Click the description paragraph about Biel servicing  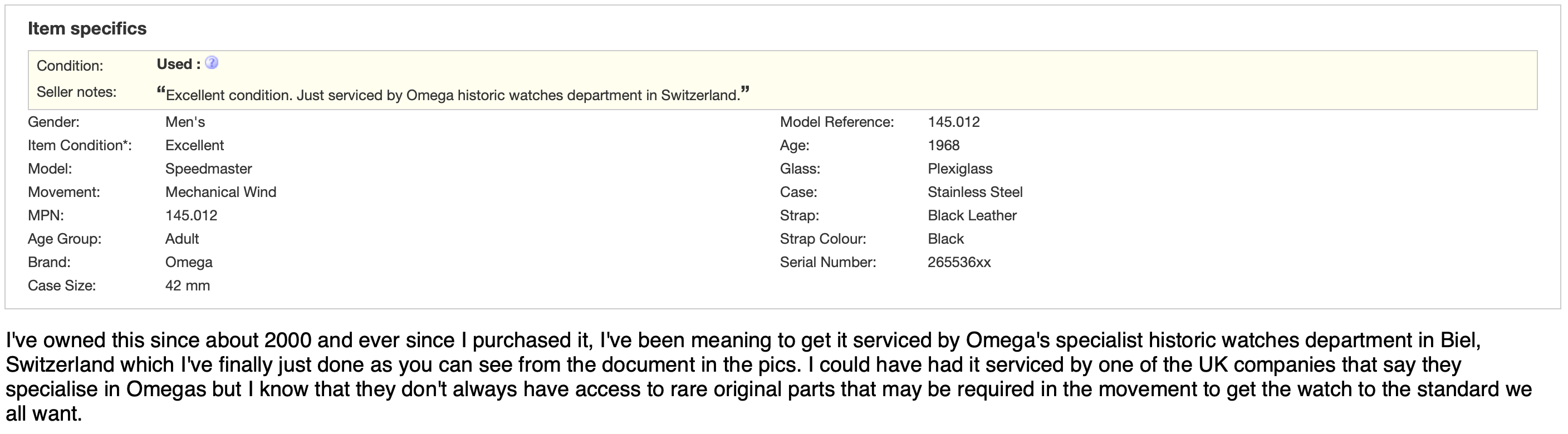click(767, 377)
